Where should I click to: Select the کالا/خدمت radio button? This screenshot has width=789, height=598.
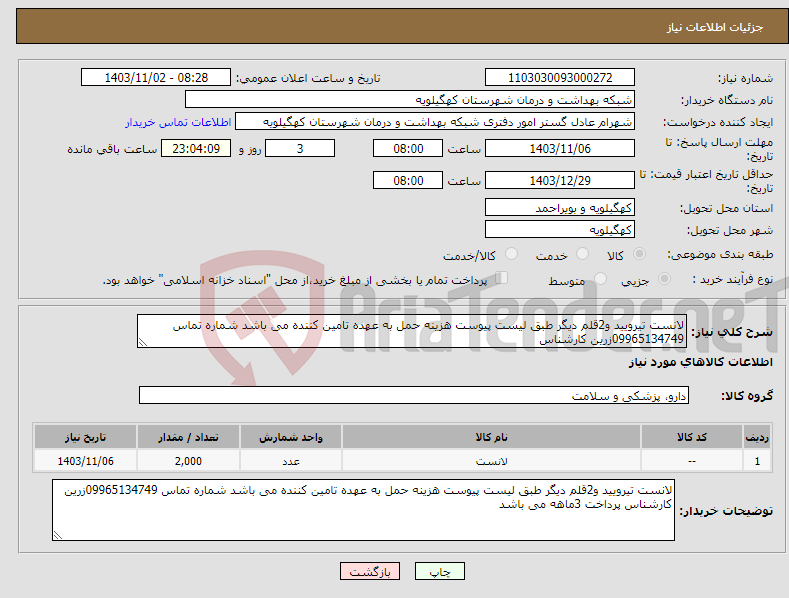click(x=511, y=254)
